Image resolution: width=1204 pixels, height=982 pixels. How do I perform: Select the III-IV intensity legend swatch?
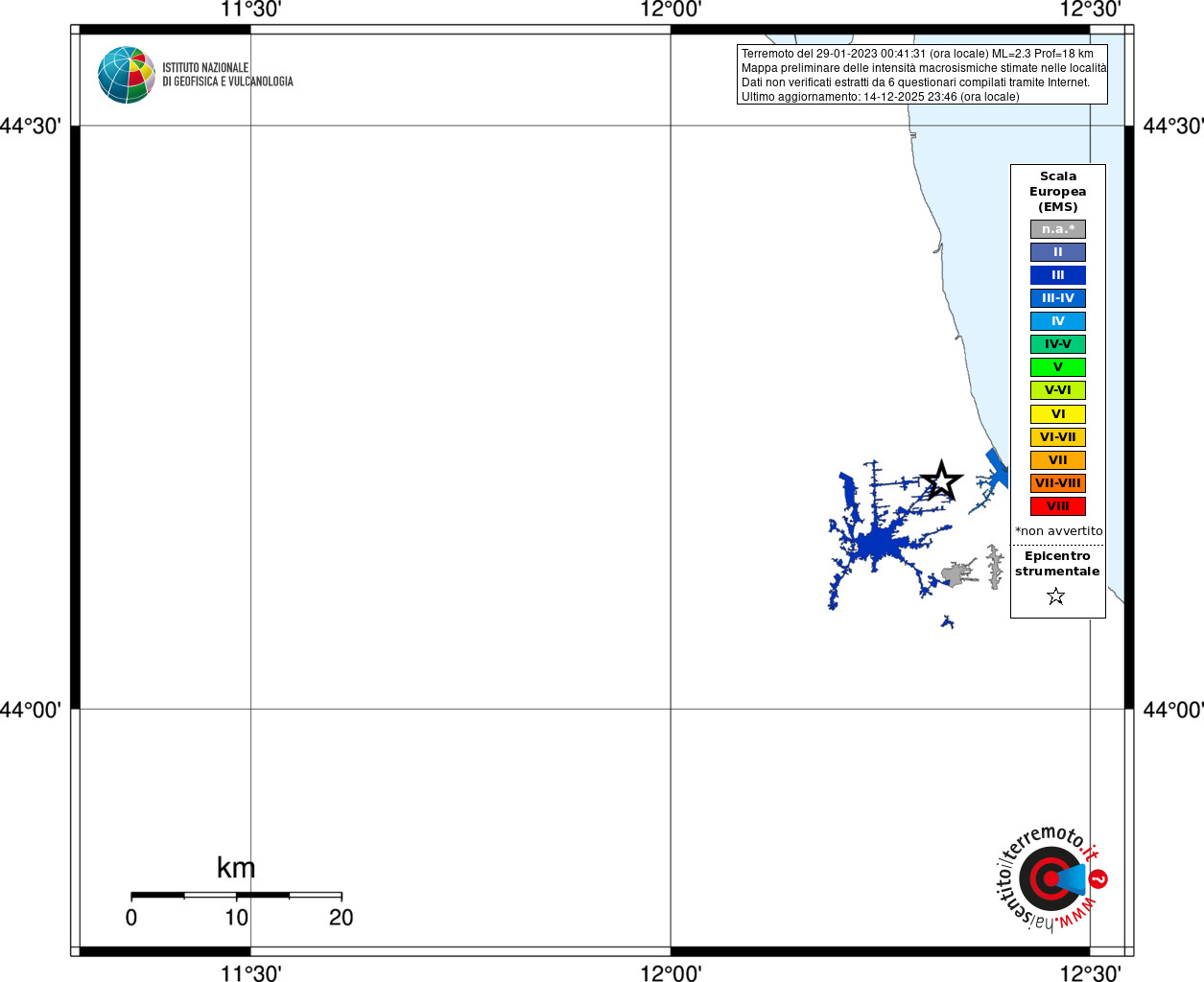1058,298
